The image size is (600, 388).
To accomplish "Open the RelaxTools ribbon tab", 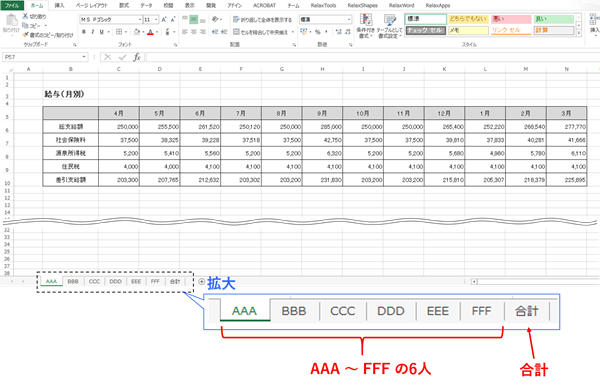I will tap(323, 5).
